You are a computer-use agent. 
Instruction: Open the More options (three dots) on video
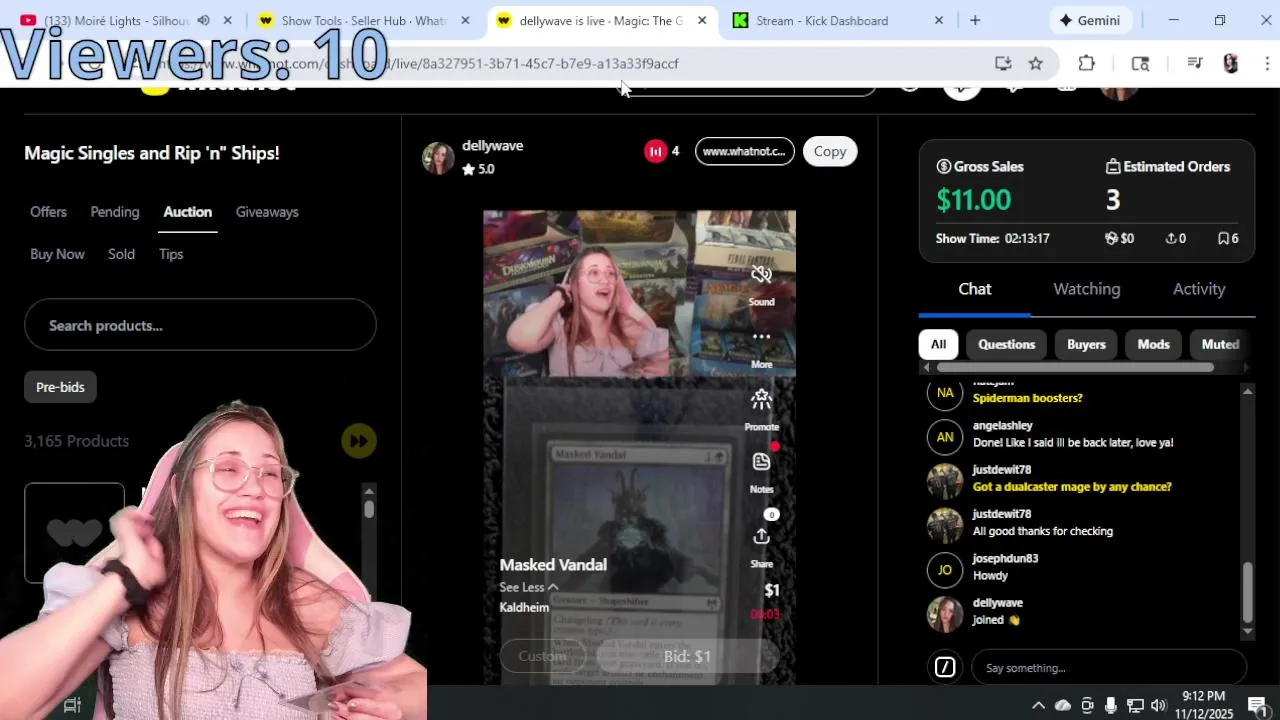[761, 338]
